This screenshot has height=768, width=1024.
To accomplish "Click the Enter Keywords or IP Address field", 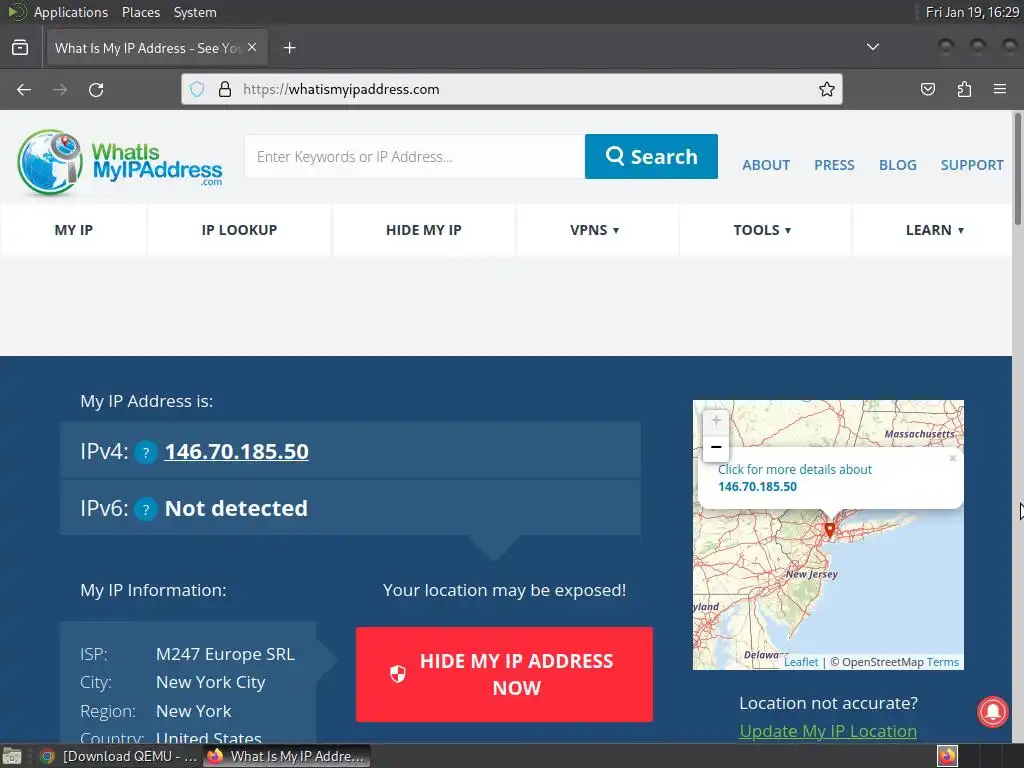I will tap(415, 157).
